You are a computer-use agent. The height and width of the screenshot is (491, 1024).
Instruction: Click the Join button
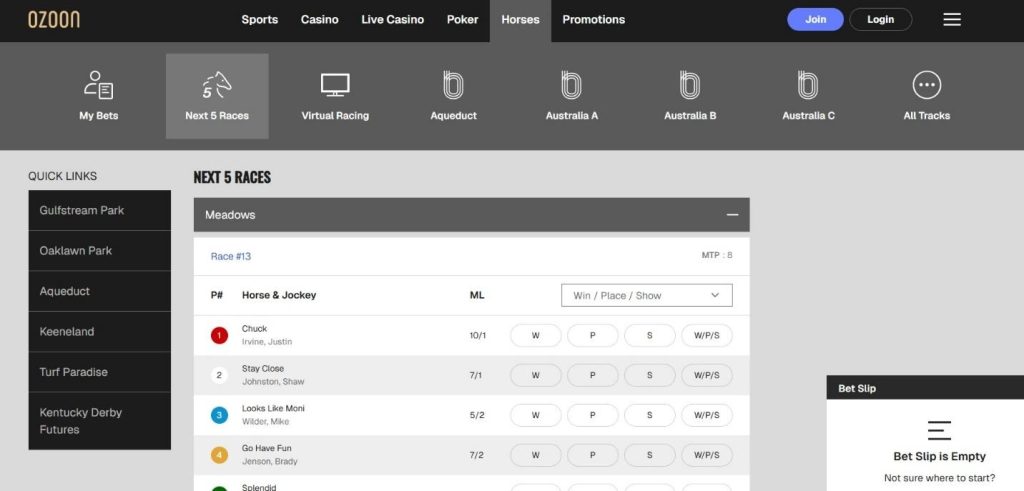(815, 20)
